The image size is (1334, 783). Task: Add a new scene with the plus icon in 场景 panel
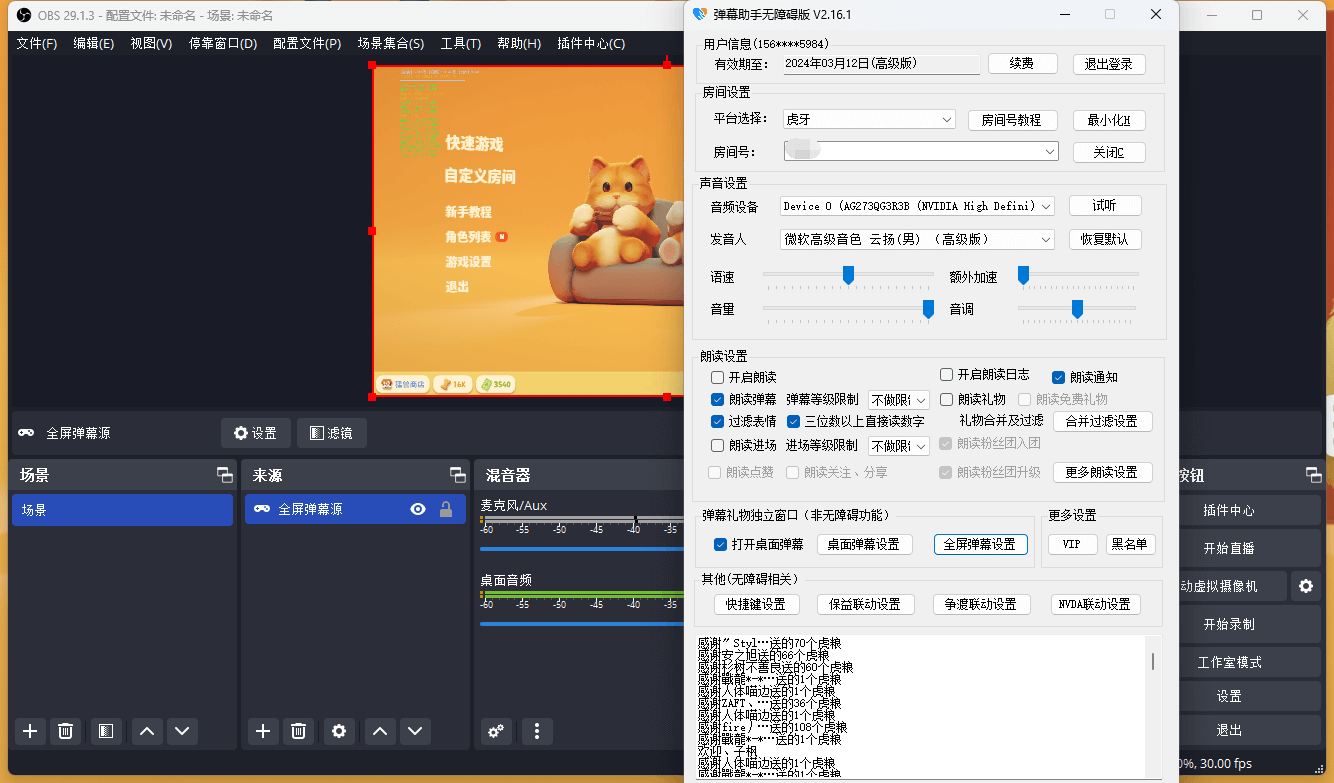pyautogui.click(x=30, y=731)
